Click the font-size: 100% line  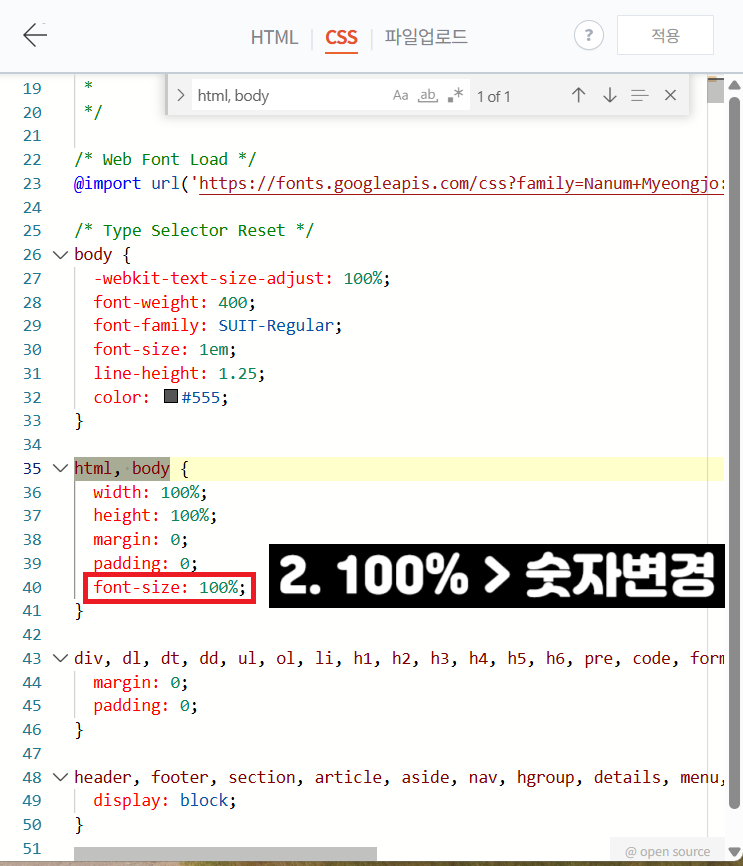(169, 587)
